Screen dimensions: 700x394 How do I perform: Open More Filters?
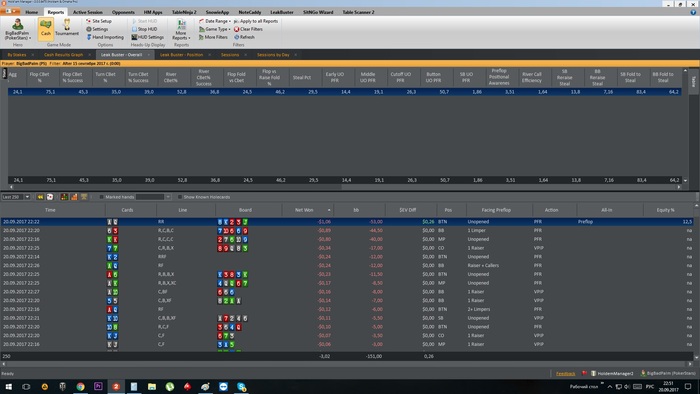click(213, 37)
